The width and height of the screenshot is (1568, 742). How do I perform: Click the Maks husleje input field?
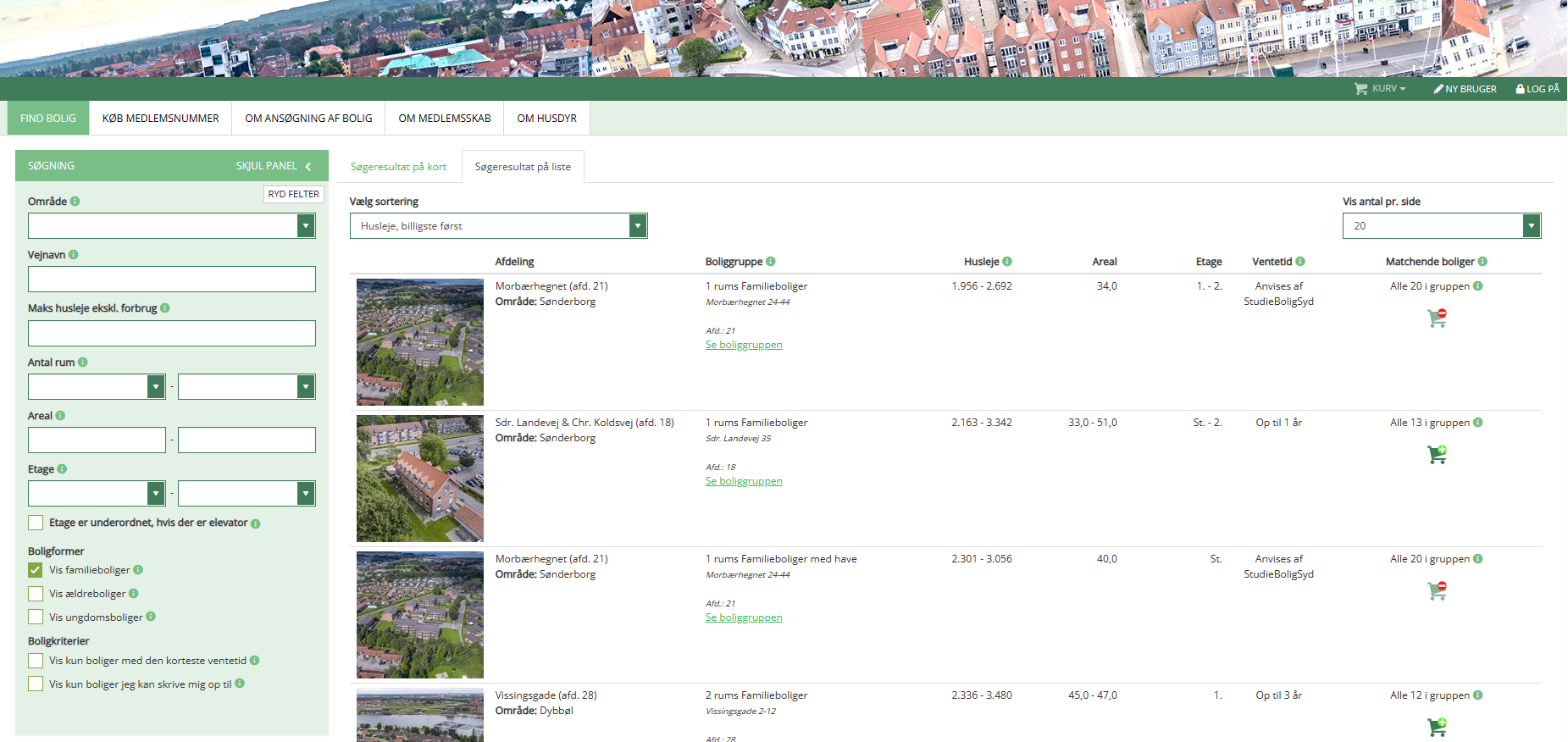pos(172,333)
